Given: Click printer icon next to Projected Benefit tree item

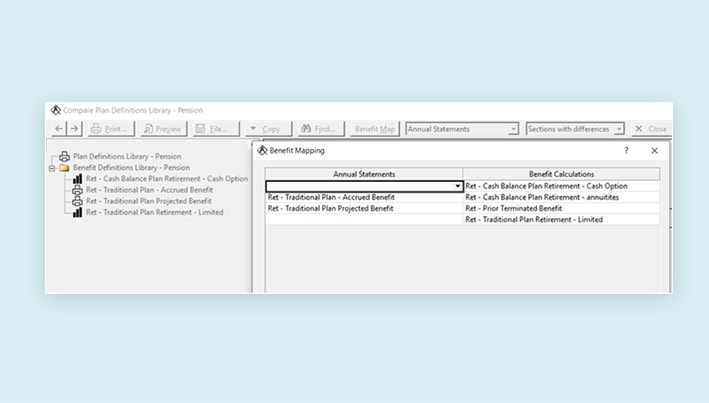Looking at the screenshot, I should (x=78, y=201).
